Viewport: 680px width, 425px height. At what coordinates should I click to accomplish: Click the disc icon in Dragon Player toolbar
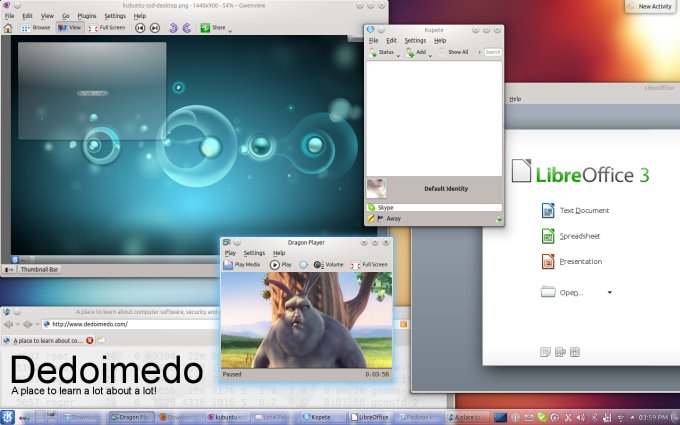(303, 265)
